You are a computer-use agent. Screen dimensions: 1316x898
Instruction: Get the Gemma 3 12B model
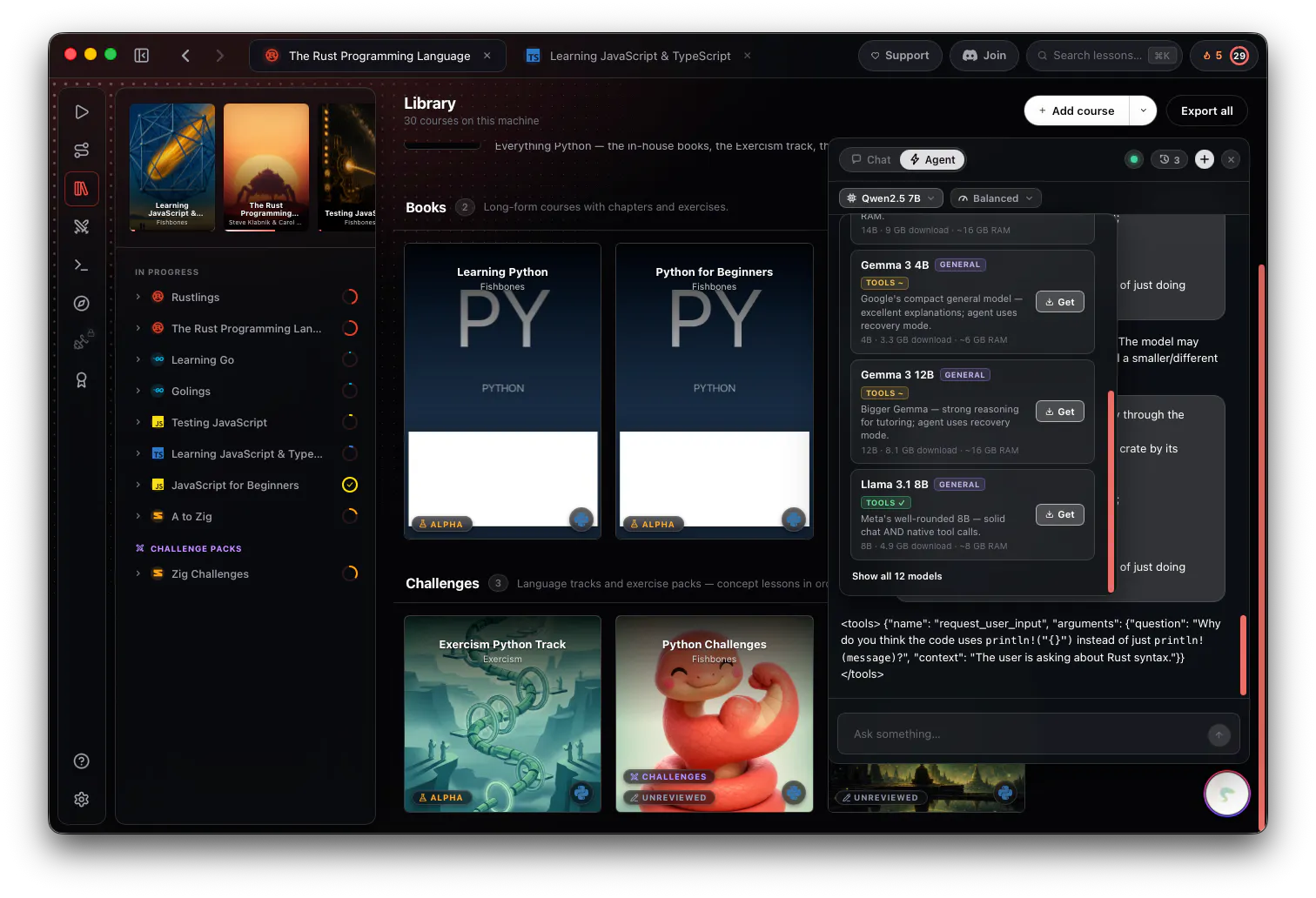pyautogui.click(x=1060, y=412)
